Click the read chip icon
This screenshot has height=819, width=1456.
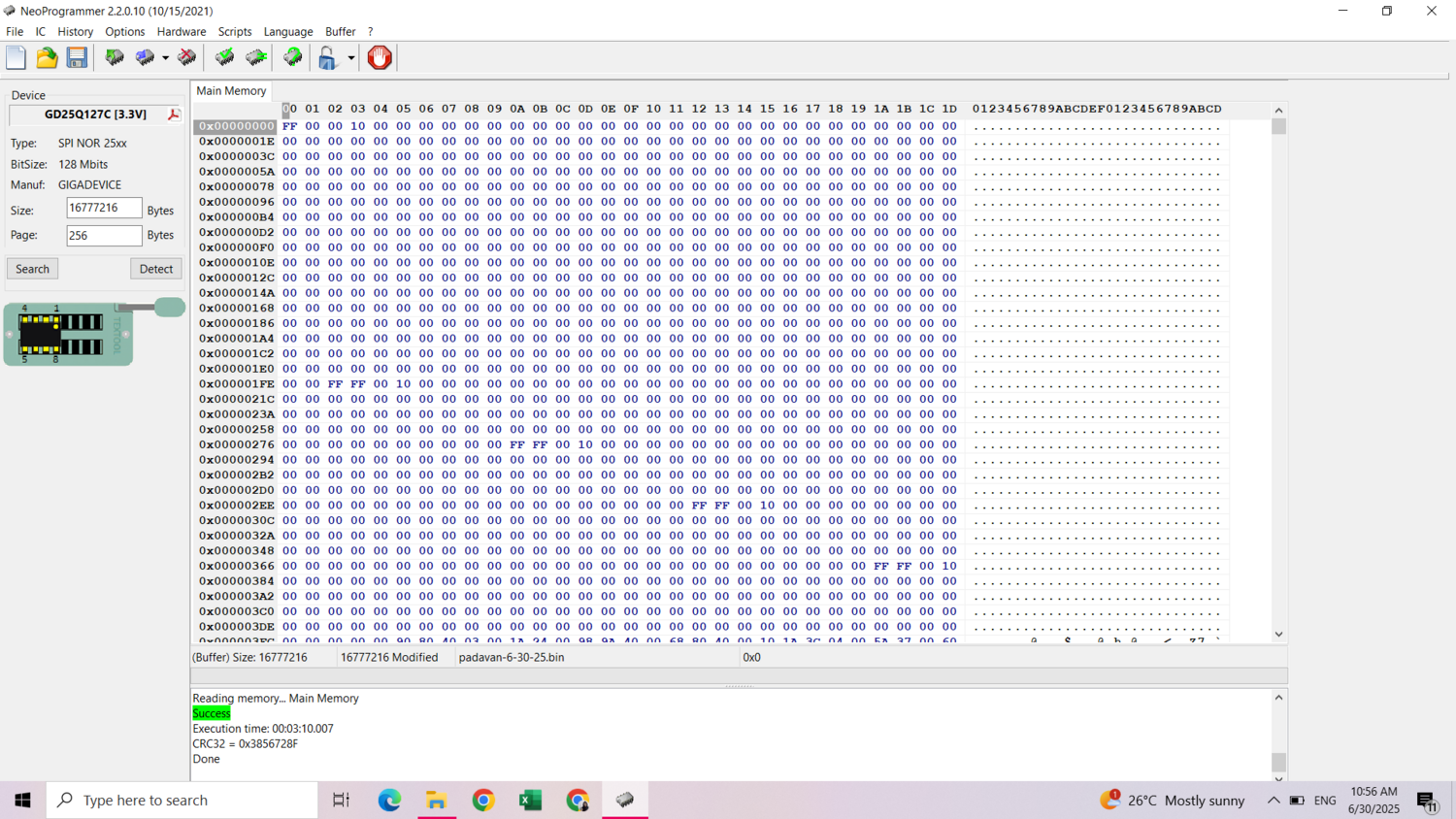coord(115,58)
